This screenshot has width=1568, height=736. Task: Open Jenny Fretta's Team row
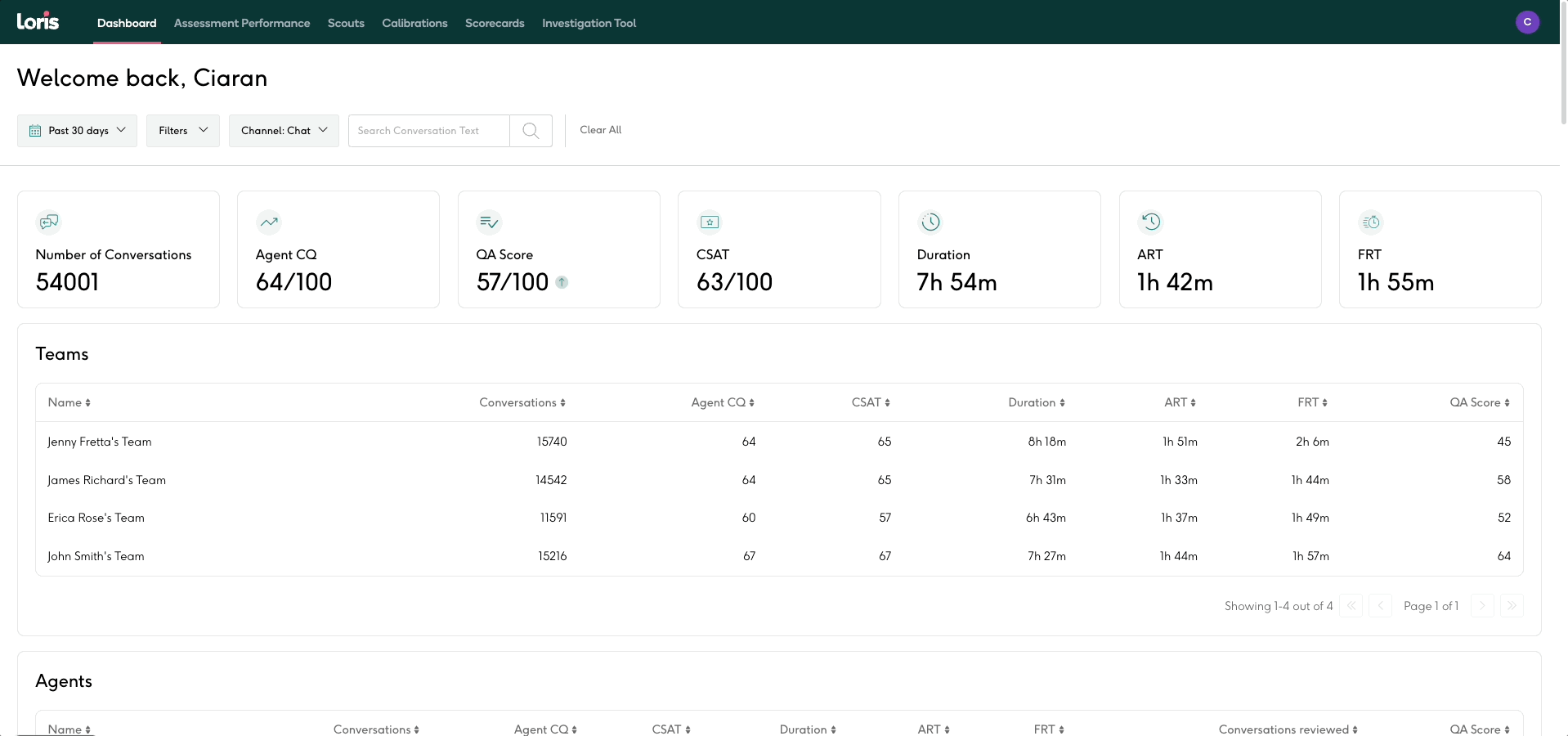click(100, 442)
